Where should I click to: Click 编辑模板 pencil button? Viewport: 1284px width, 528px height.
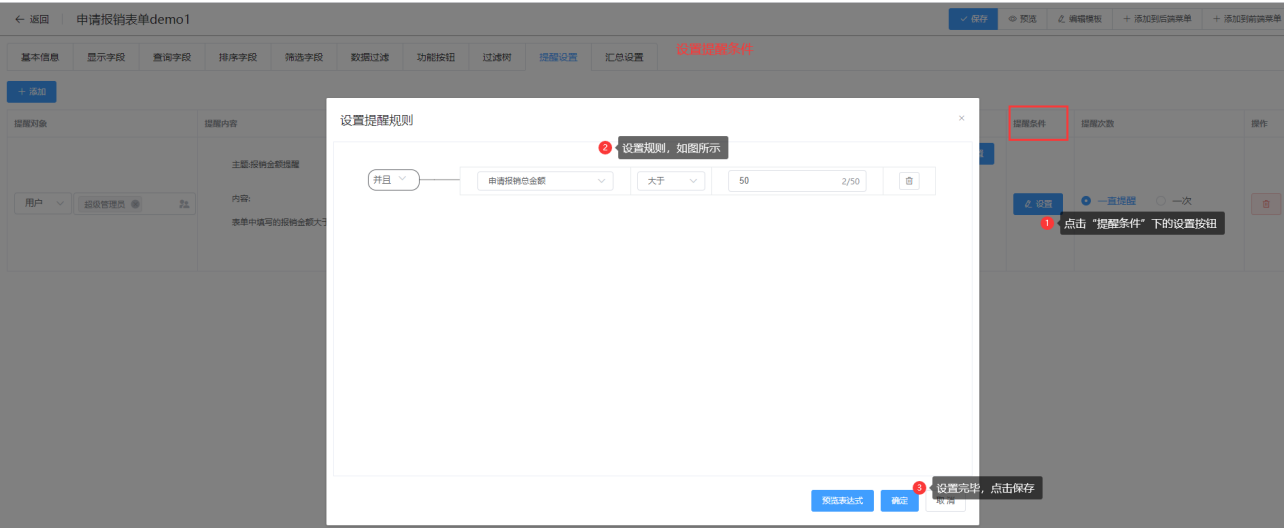pyautogui.click(x=1079, y=19)
